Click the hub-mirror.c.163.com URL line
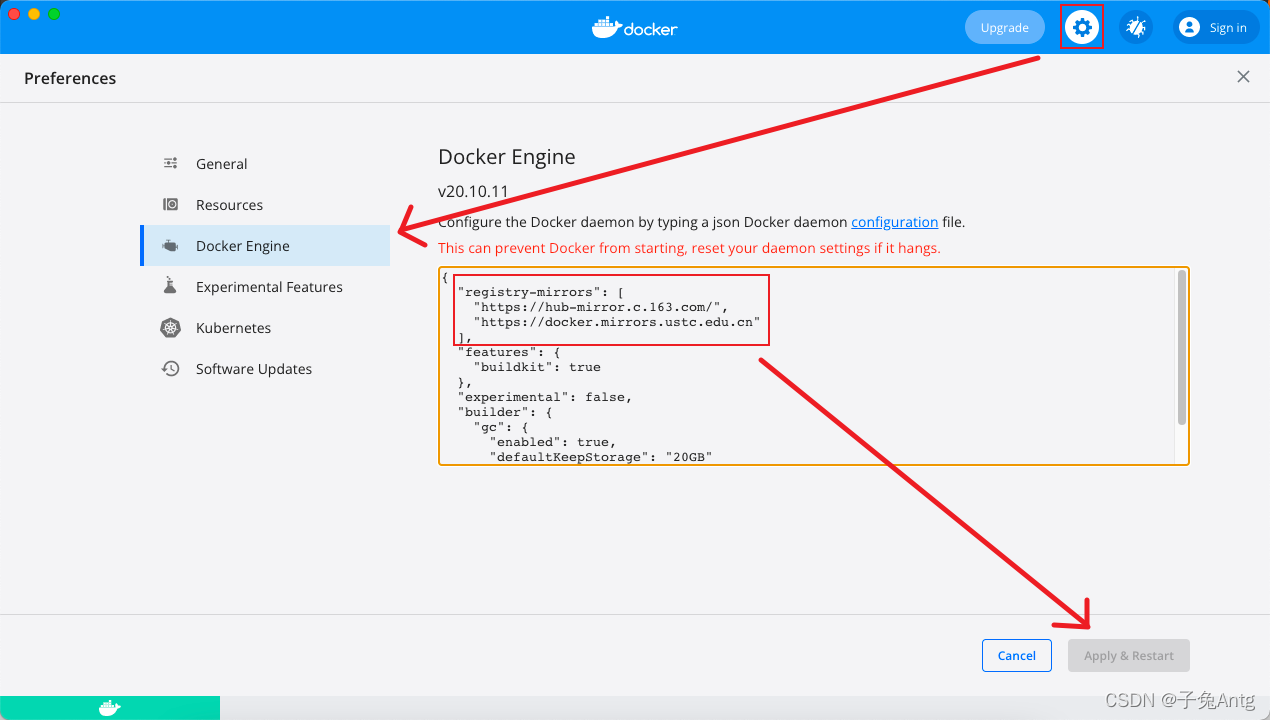Screen dimensions: 1270x720 (601, 307)
